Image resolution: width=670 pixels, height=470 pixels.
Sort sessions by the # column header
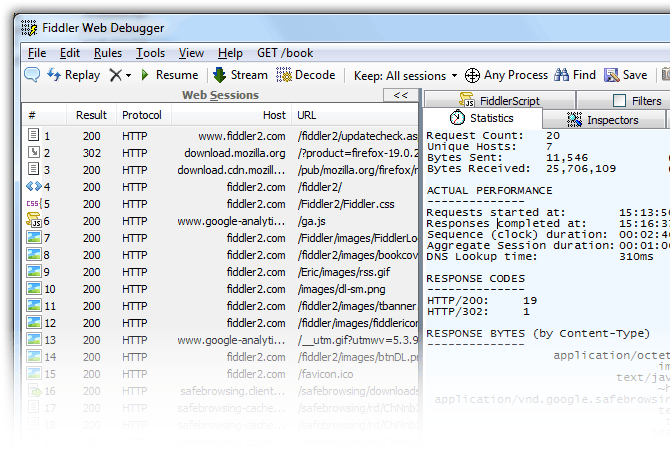click(44, 115)
